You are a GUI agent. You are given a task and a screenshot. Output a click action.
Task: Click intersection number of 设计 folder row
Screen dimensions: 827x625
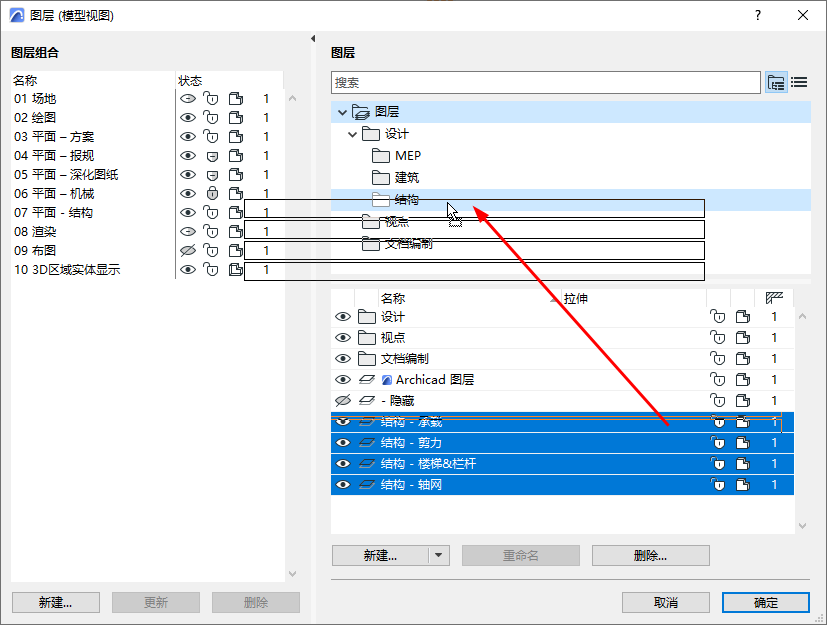coord(774,316)
